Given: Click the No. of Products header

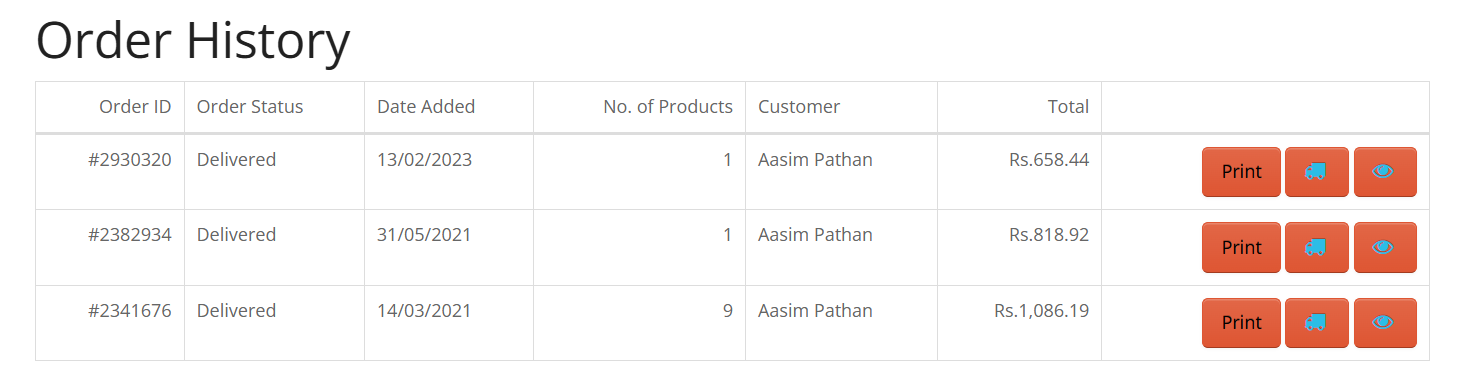Looking at the screenshot, I should pyautogui.click(x=668, y=106).
